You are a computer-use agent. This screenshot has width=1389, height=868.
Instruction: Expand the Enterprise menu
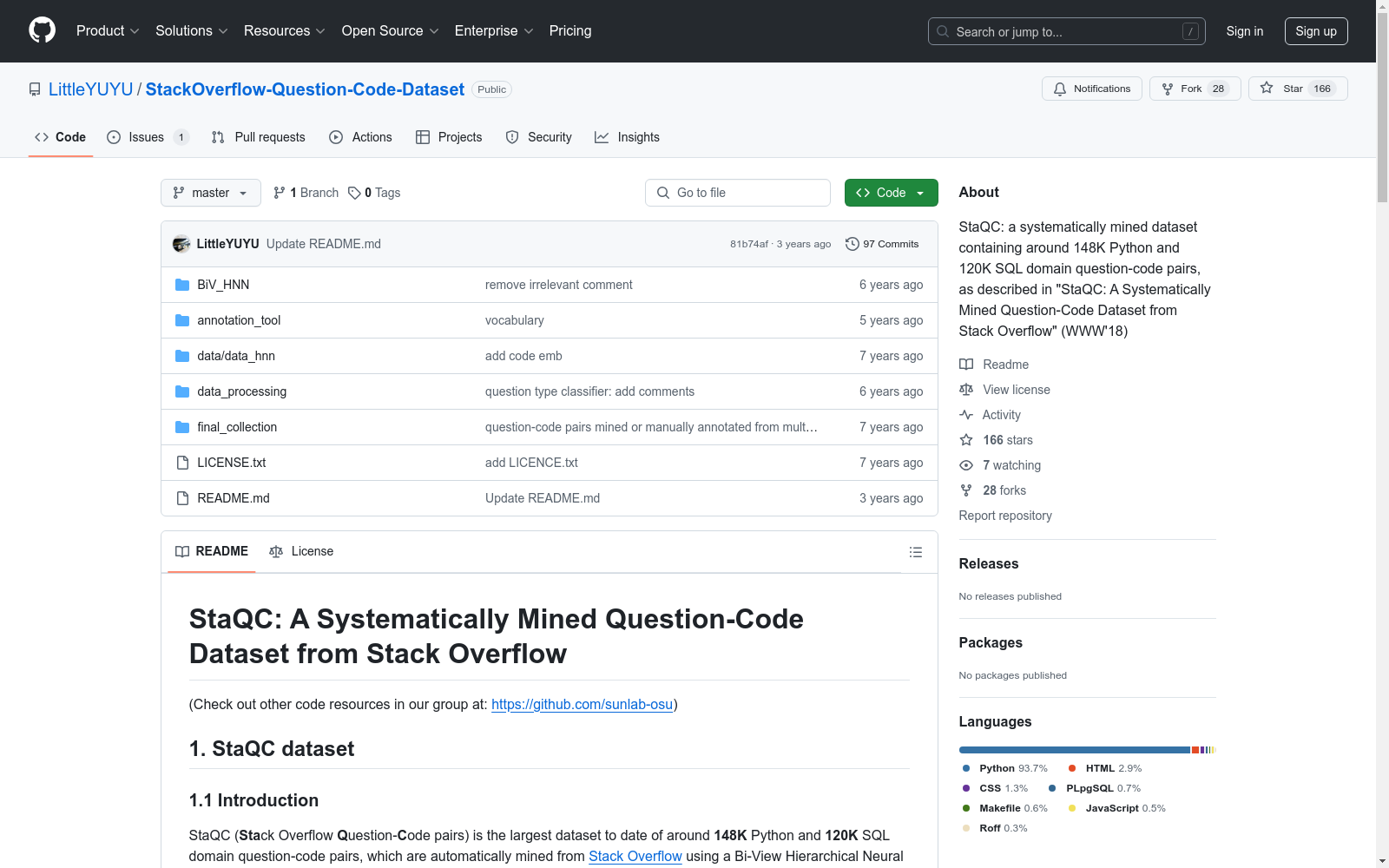coord(494,31)
